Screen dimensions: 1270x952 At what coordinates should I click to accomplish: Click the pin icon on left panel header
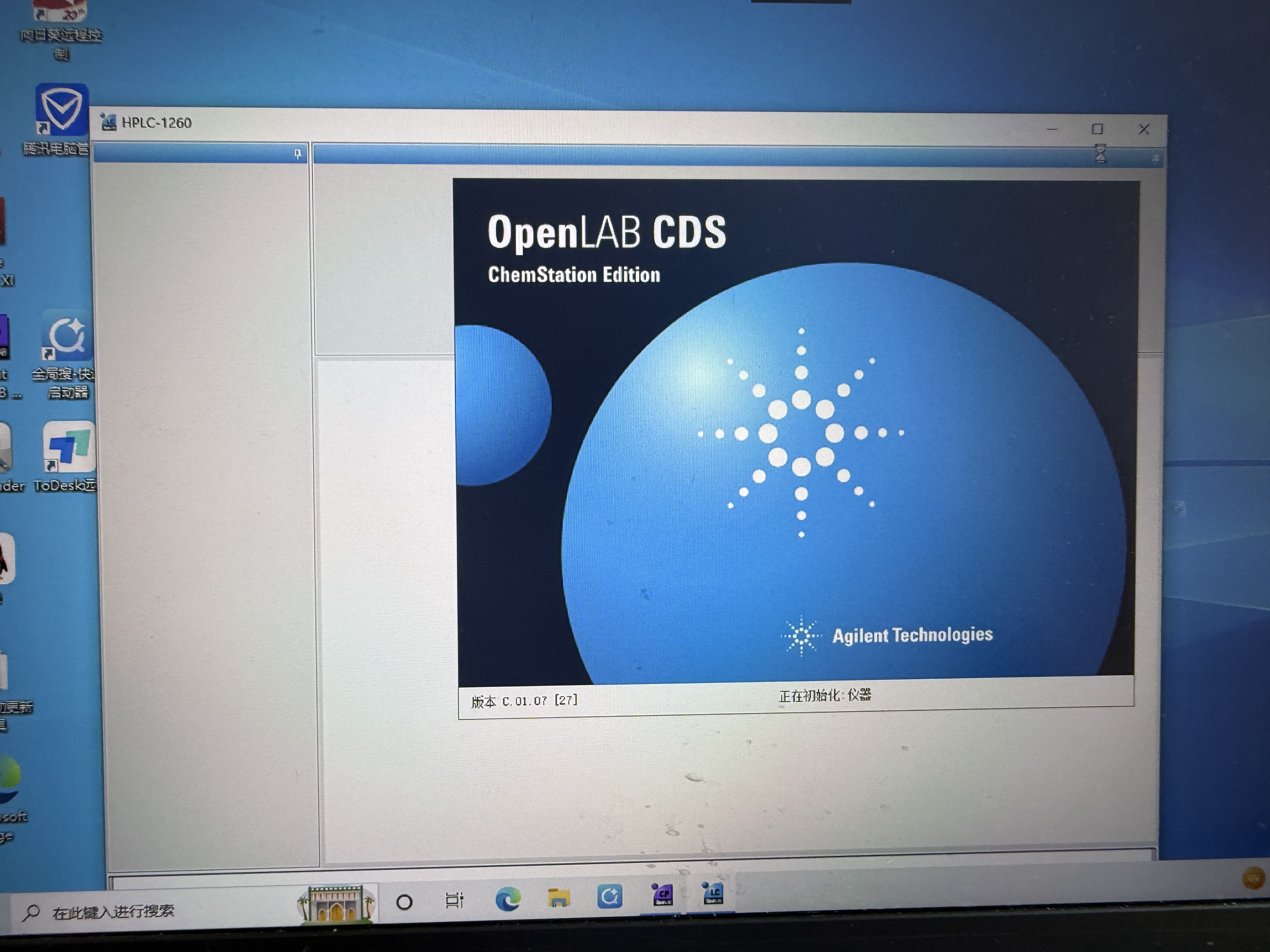click(x=297, y=154)
